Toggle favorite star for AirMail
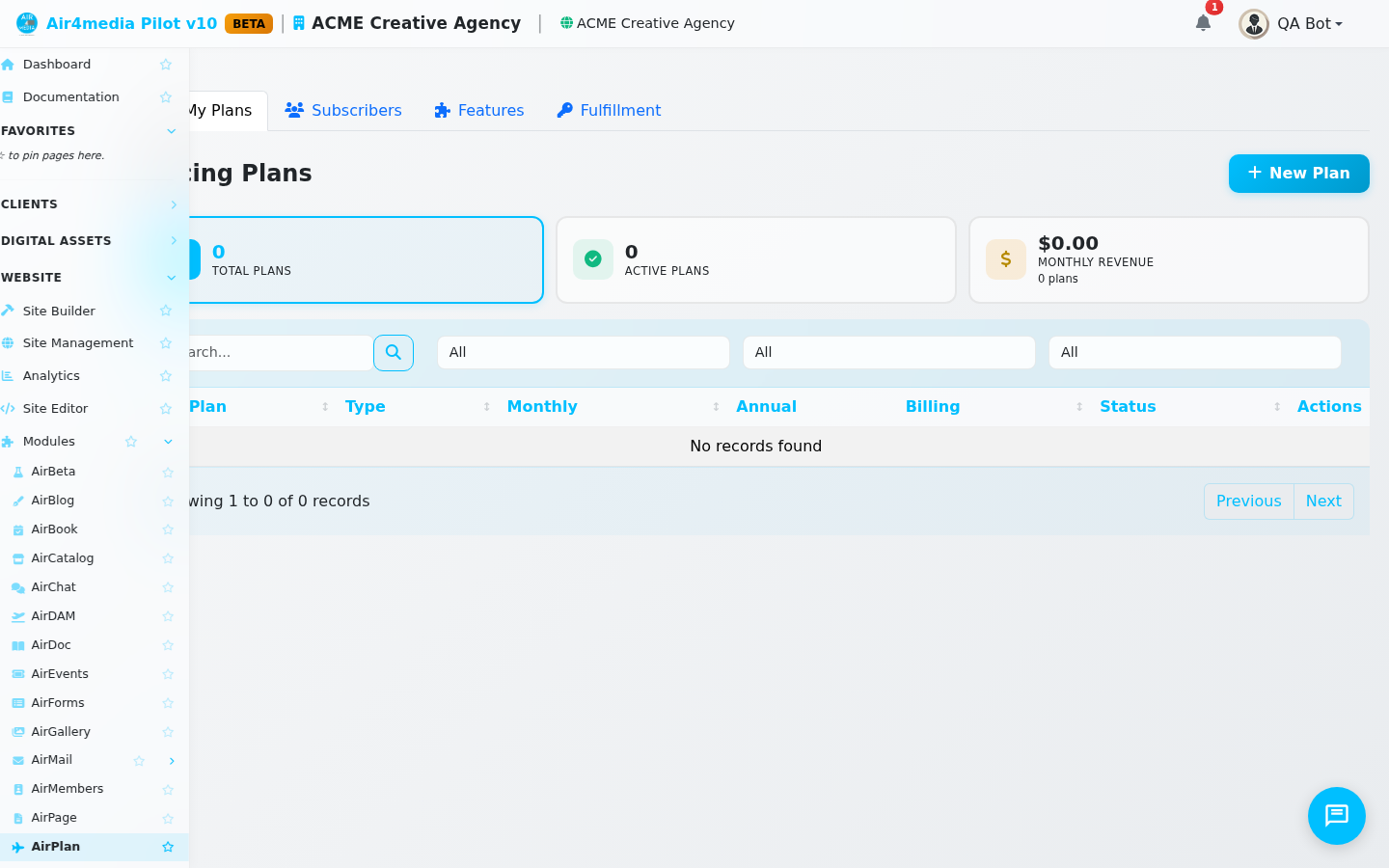Viewport: 1389px width, 868px height. [139, 761]
